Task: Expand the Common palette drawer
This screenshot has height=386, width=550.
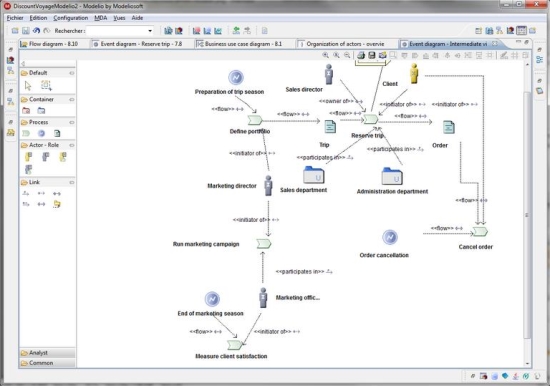Action: pyautogui.click(x=47, y=363)
